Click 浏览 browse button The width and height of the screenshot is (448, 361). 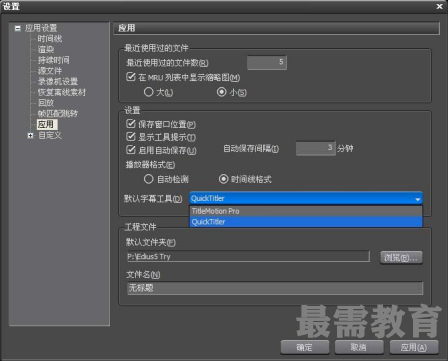point(401,257)
